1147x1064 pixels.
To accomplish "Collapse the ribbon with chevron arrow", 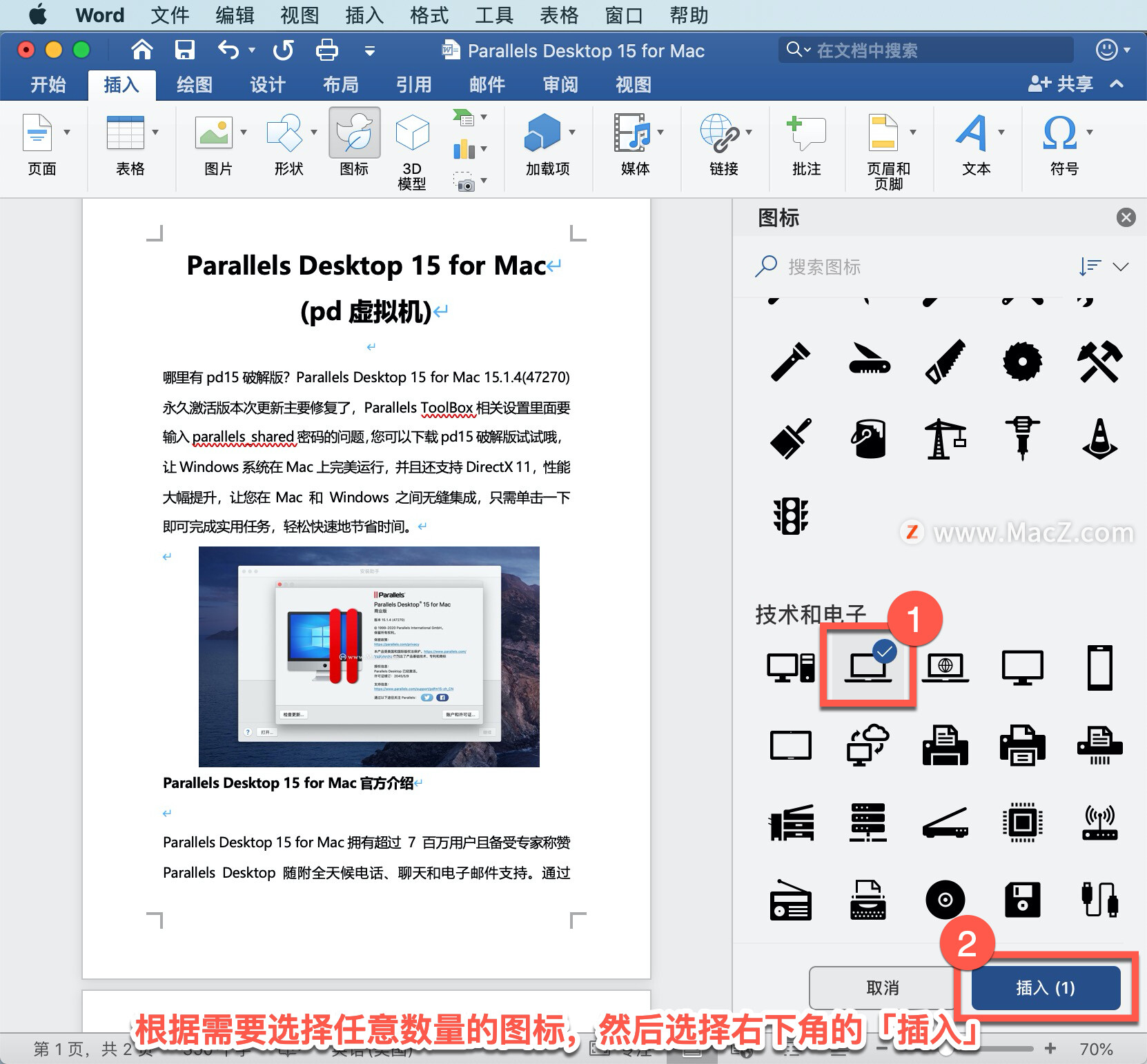I will 1117,84.
